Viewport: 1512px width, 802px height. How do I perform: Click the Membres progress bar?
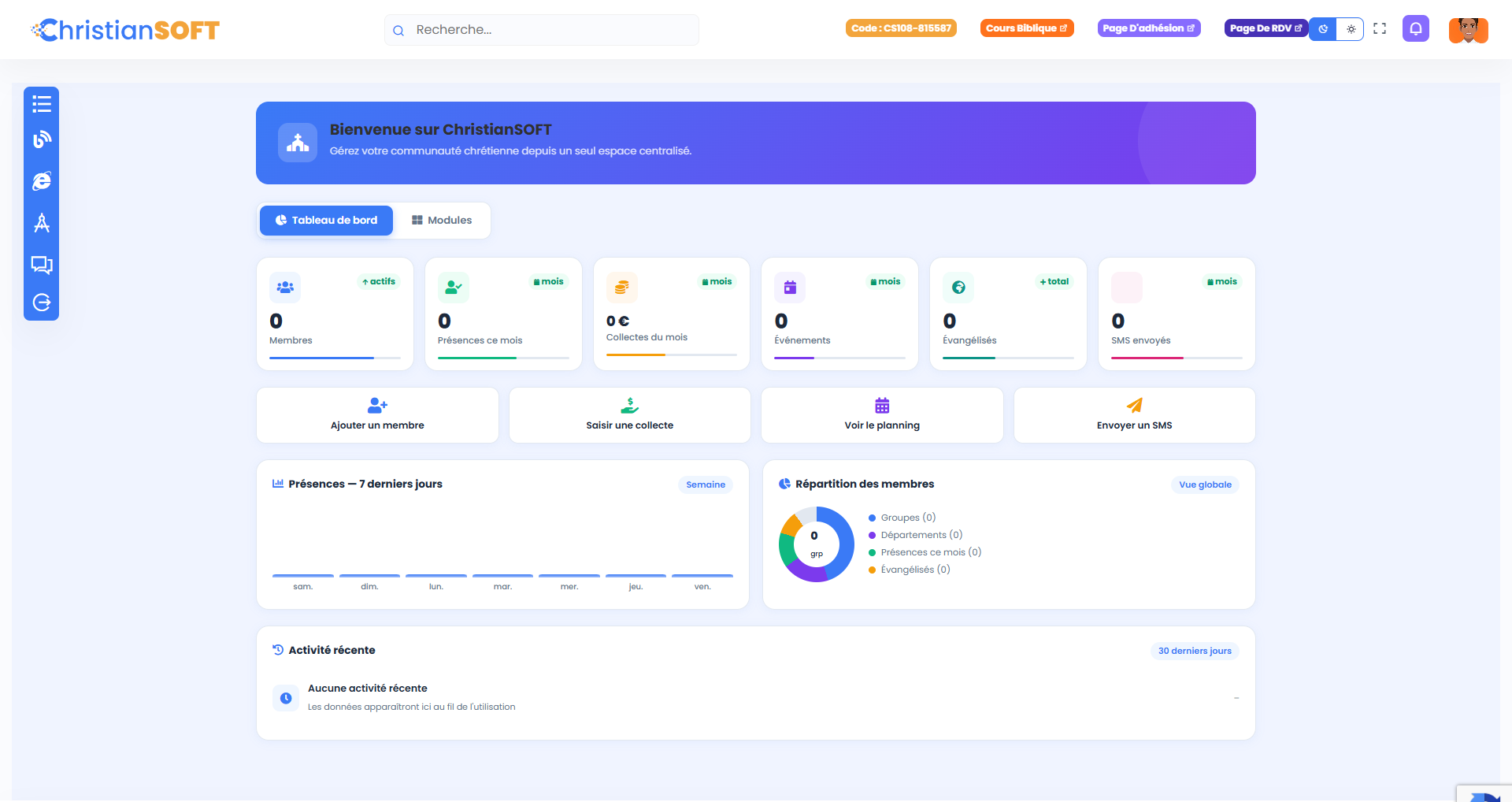click(x=335, y=358)
